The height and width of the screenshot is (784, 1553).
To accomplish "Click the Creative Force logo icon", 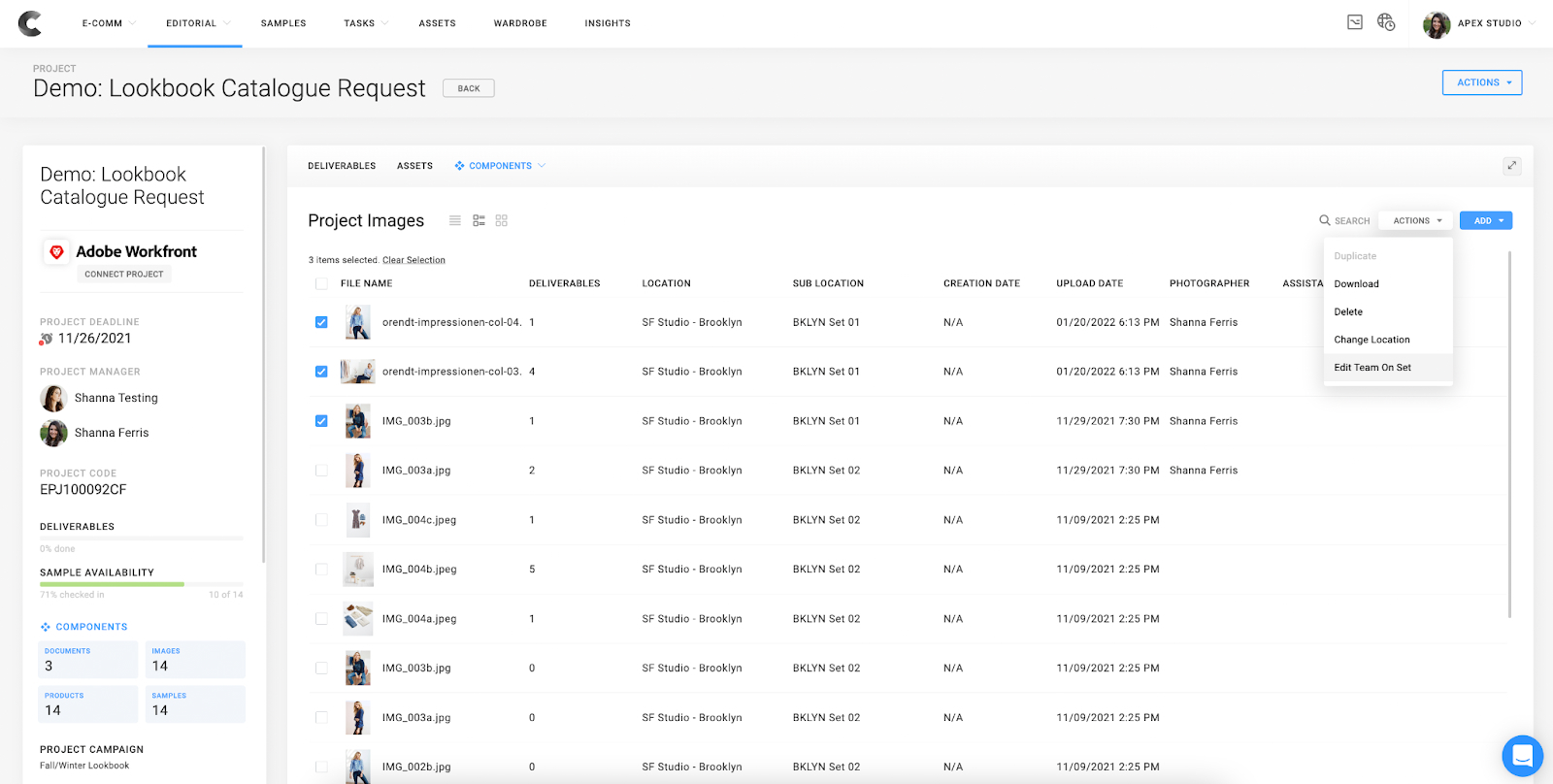I will pos(30,23).
